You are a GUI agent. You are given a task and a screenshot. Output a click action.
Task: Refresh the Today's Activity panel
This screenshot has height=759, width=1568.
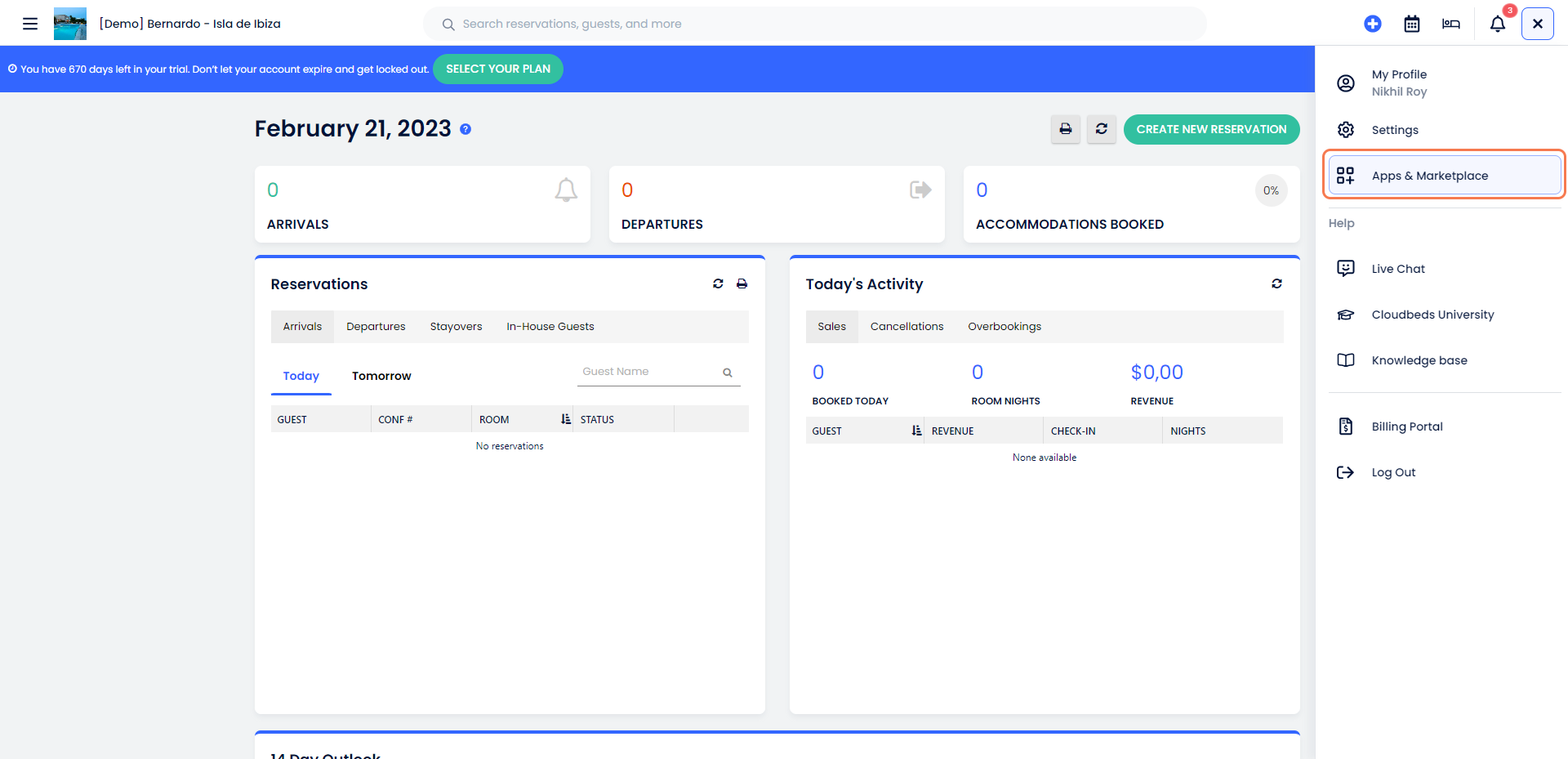click(1276, 284)
